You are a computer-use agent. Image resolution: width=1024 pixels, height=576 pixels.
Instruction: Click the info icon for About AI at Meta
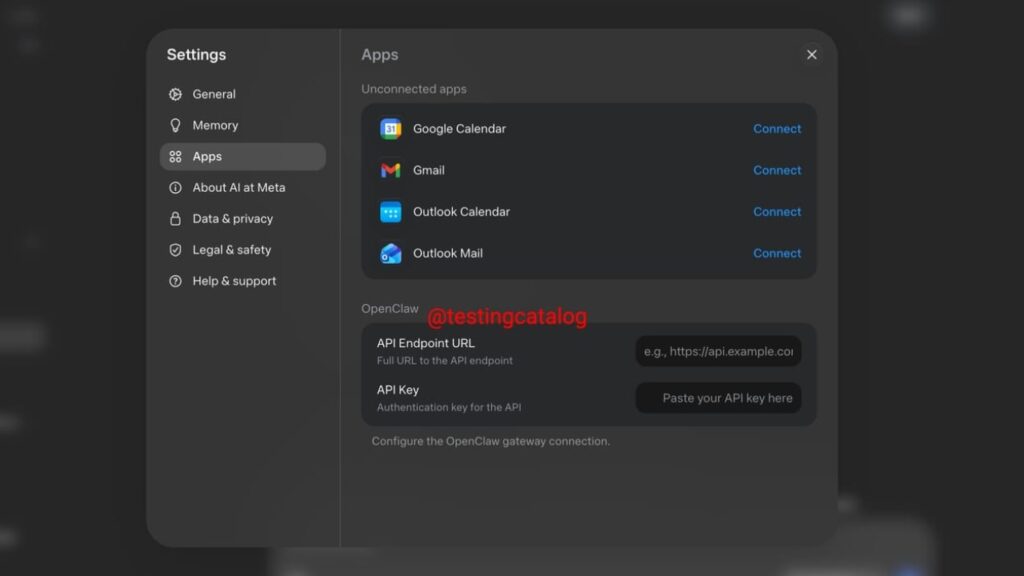tap(176, 187)
